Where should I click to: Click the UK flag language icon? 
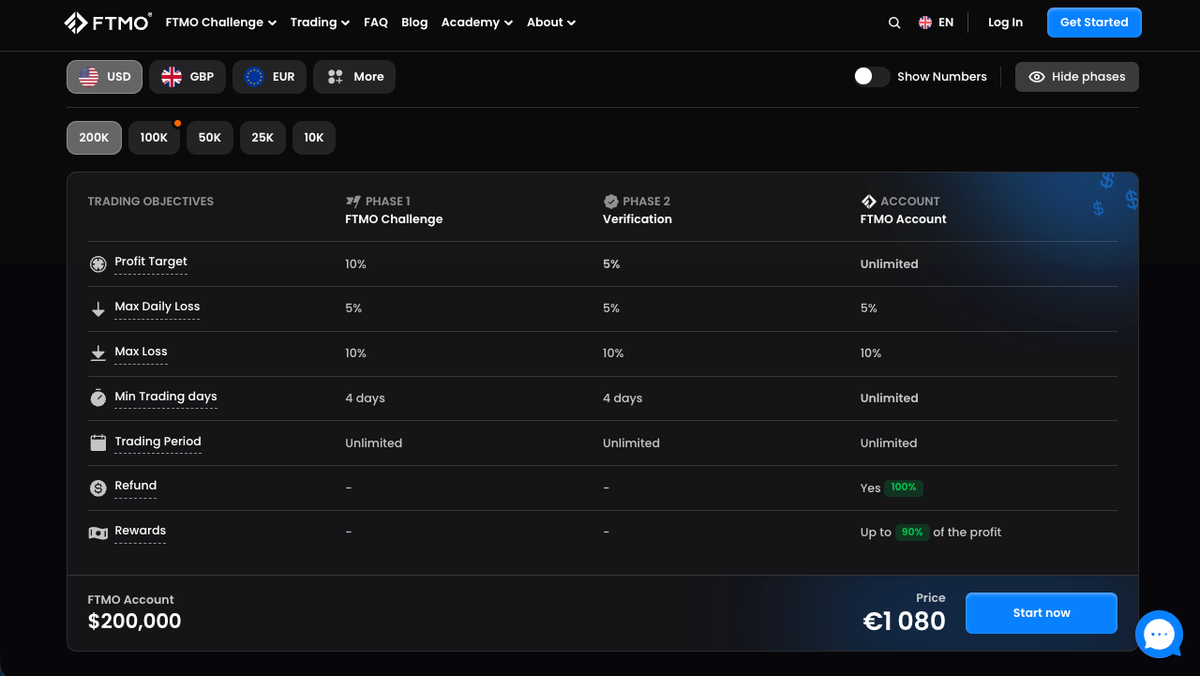(925, 22)
